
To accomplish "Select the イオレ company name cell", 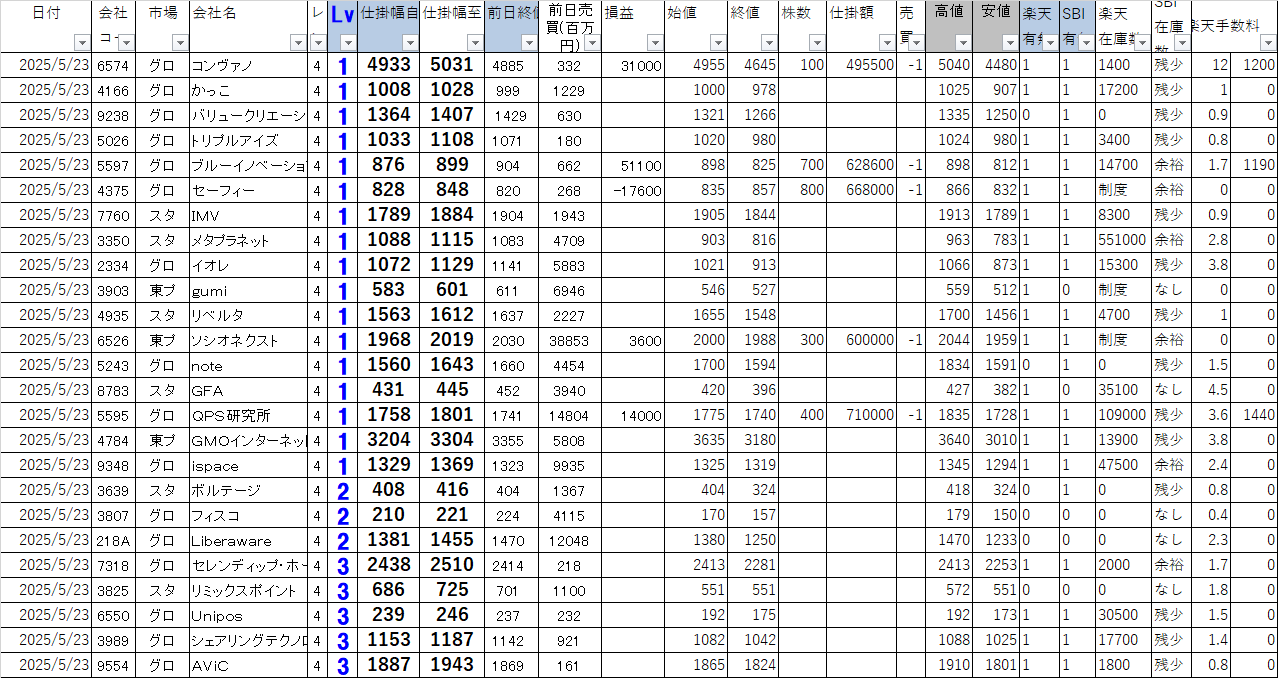I will [248, 265].
